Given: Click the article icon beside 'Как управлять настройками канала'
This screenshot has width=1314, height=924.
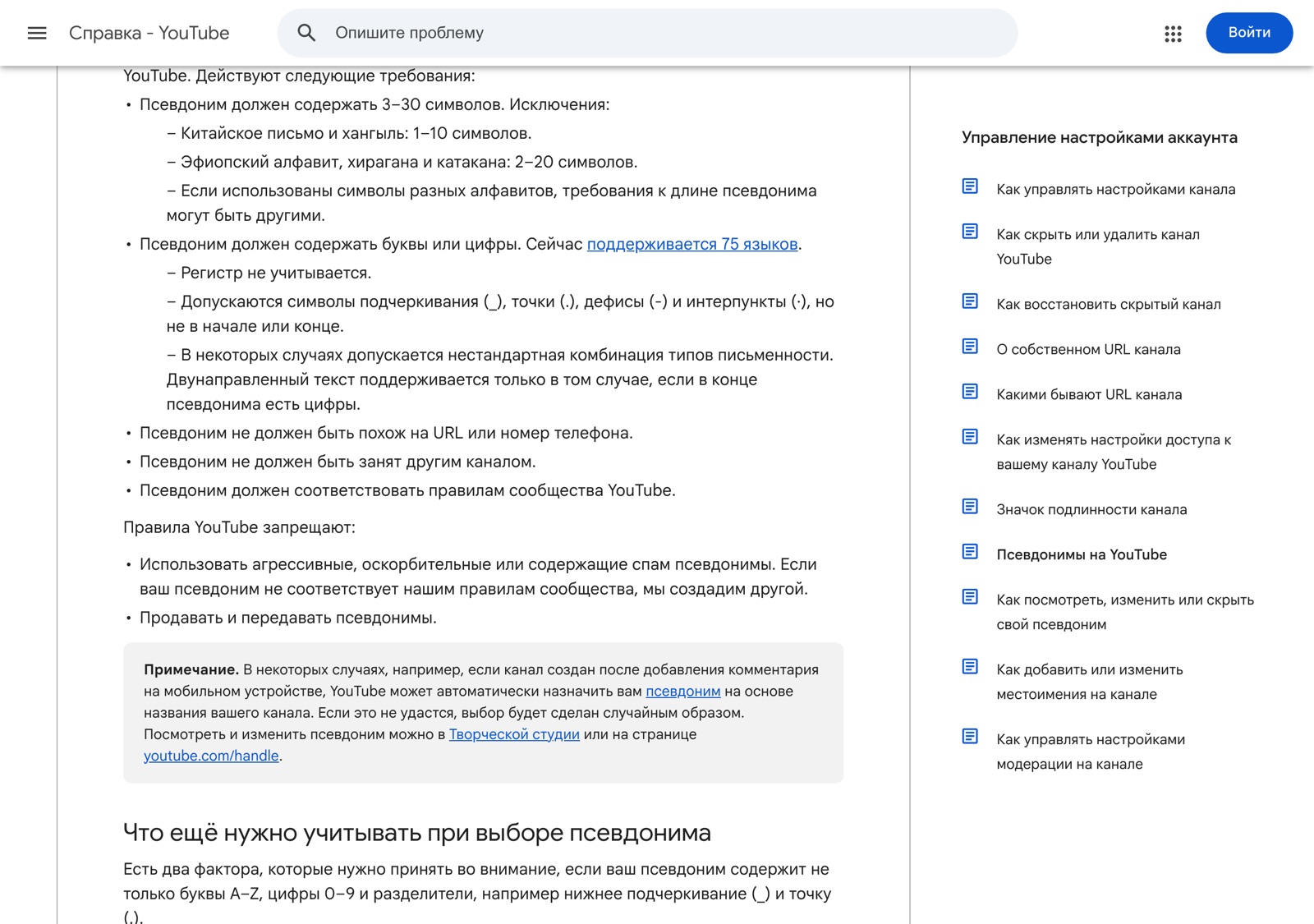Looking at the screenshot, I should (x=970, y=186).
